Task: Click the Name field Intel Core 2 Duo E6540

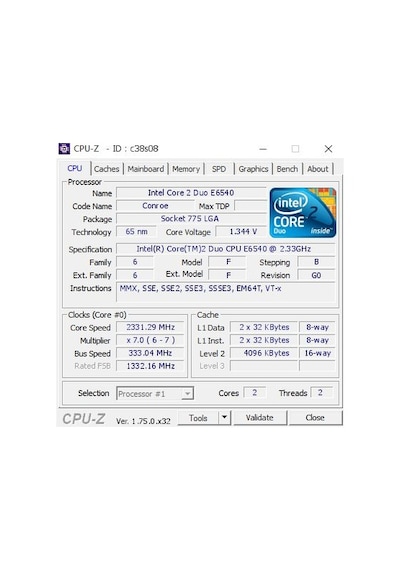Action: (191, 193)
